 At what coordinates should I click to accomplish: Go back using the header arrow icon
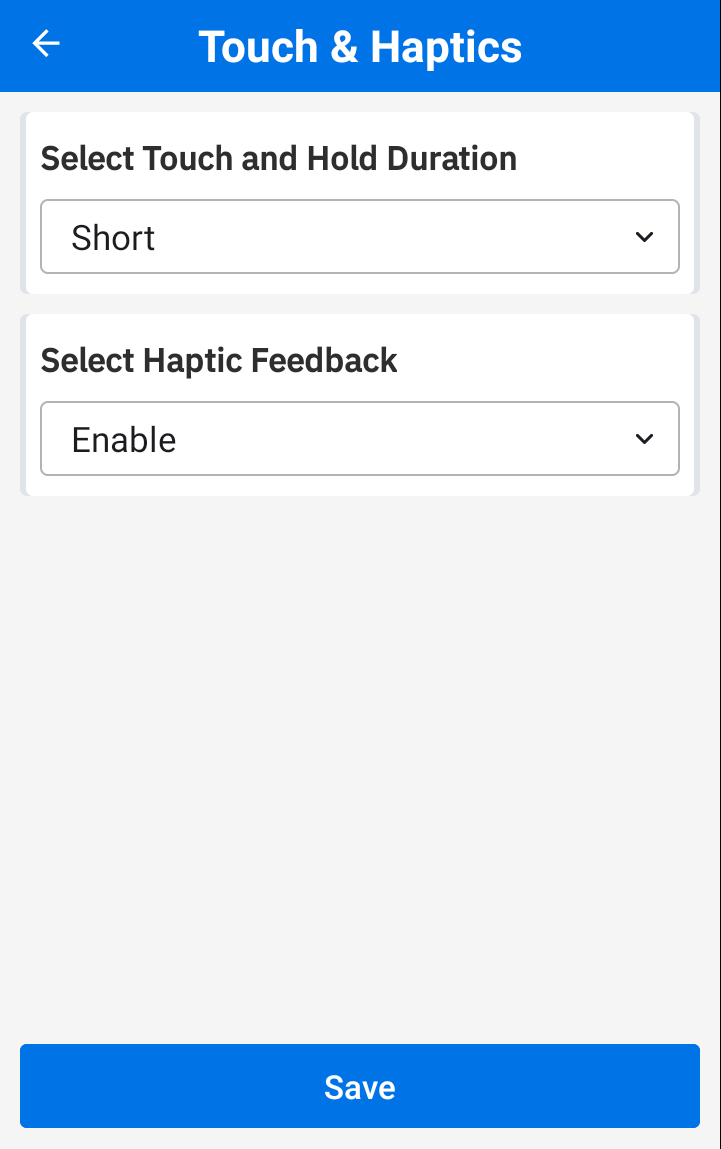tap(45, 43)
